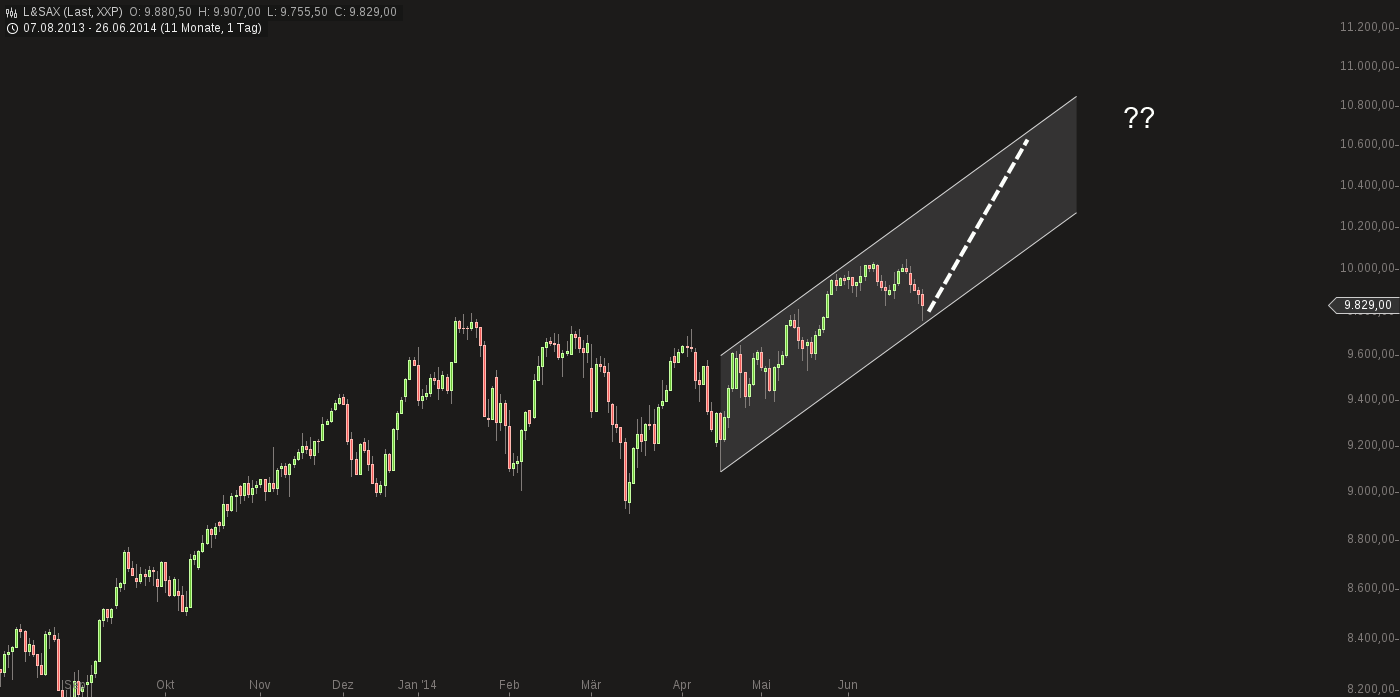The width and height of the screenshot is (1400, 697).
Task: Click the Apr time axis label
Action: pyautogui.click(x=682, y=685)
